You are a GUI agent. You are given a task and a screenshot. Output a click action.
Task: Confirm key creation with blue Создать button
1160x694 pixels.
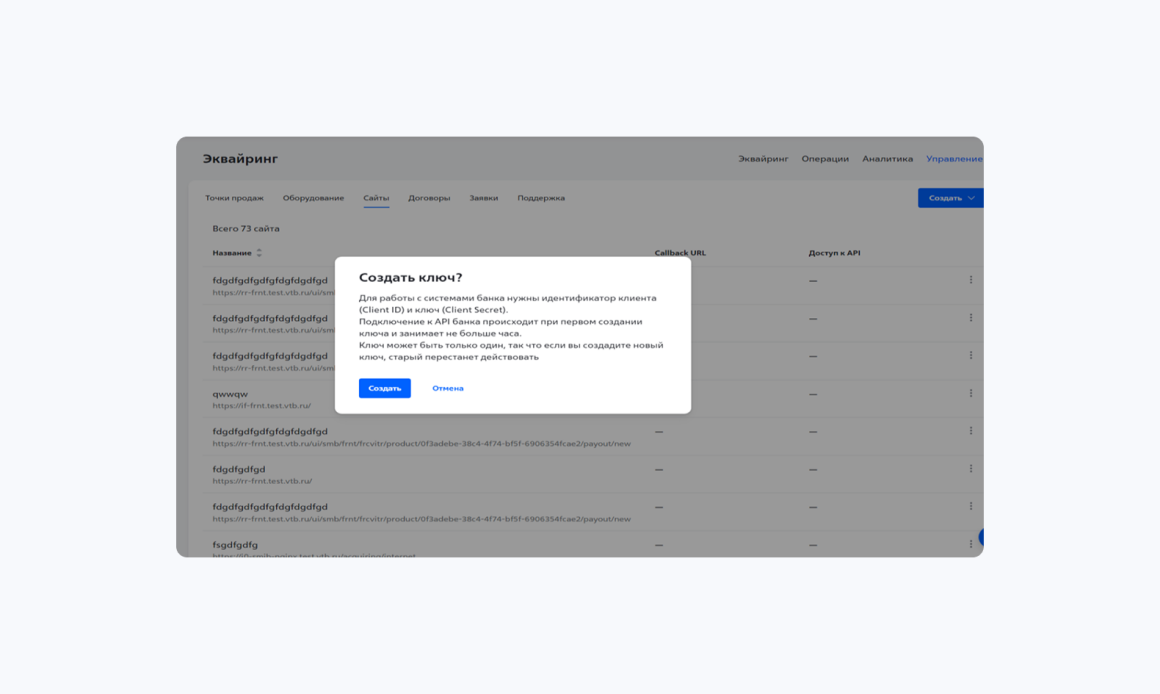point(385,388)
